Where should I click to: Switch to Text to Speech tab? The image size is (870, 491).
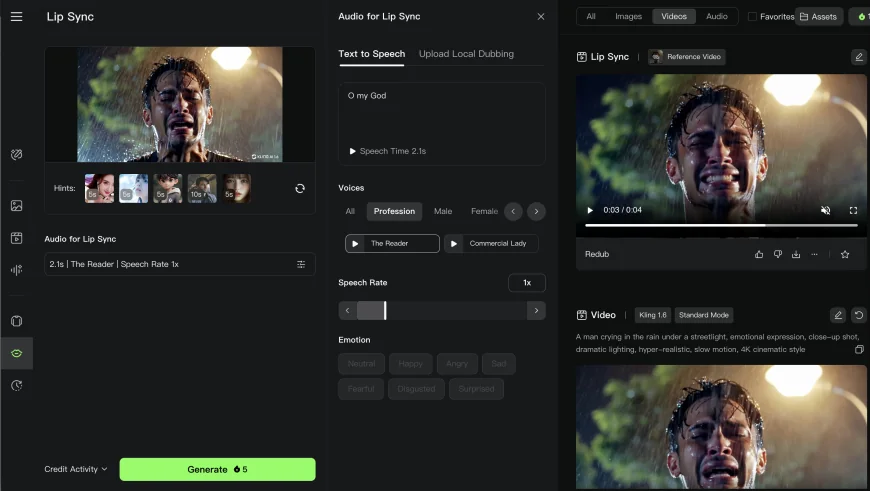(x=372, y=54)
